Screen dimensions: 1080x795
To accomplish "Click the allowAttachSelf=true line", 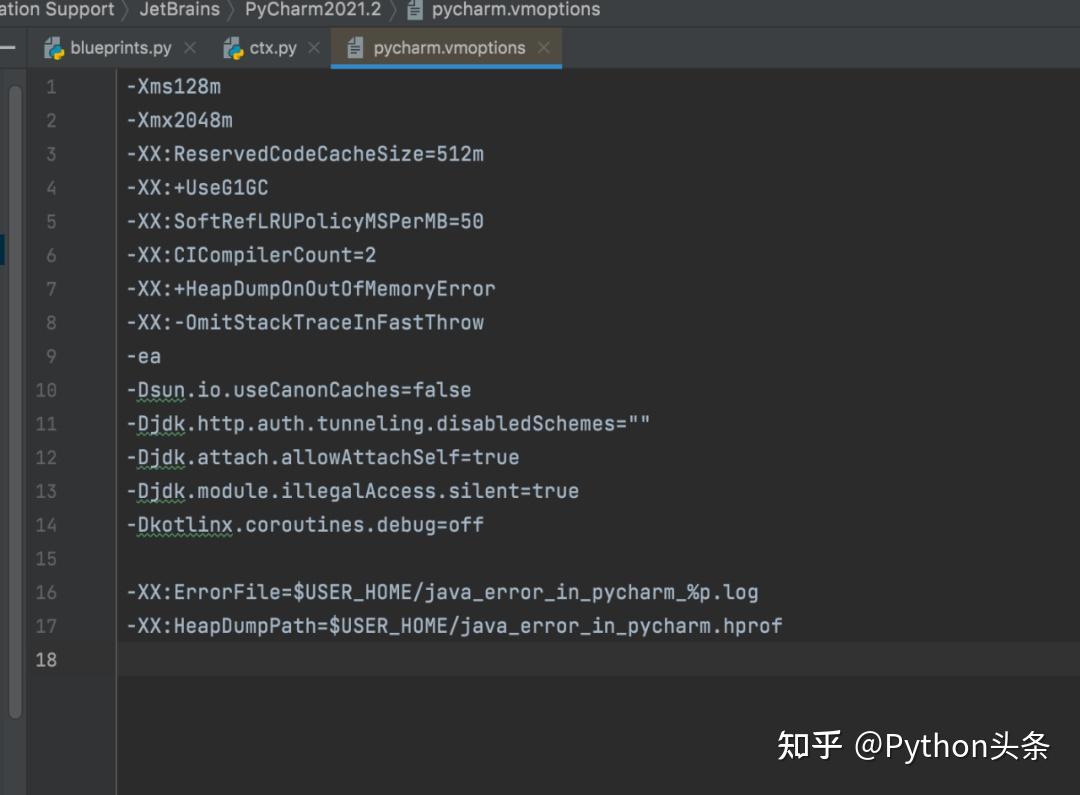I will pos(323,458).
